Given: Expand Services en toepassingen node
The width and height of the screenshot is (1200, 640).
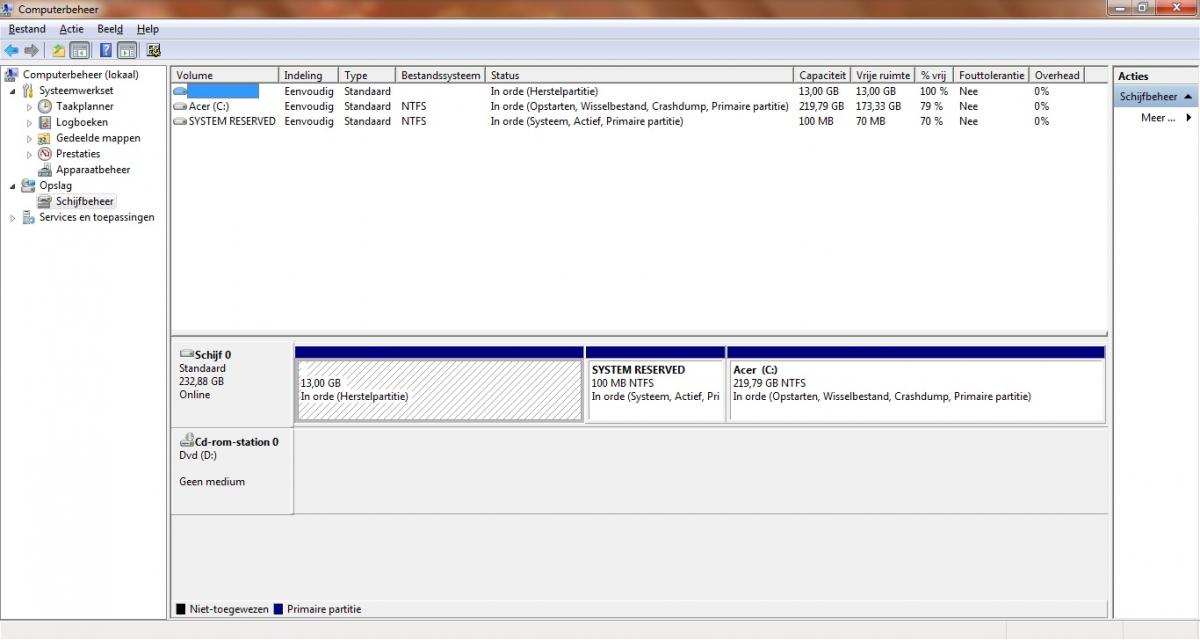Looking at the screenshot, I should pyautogui.click(x=13, y=217).
